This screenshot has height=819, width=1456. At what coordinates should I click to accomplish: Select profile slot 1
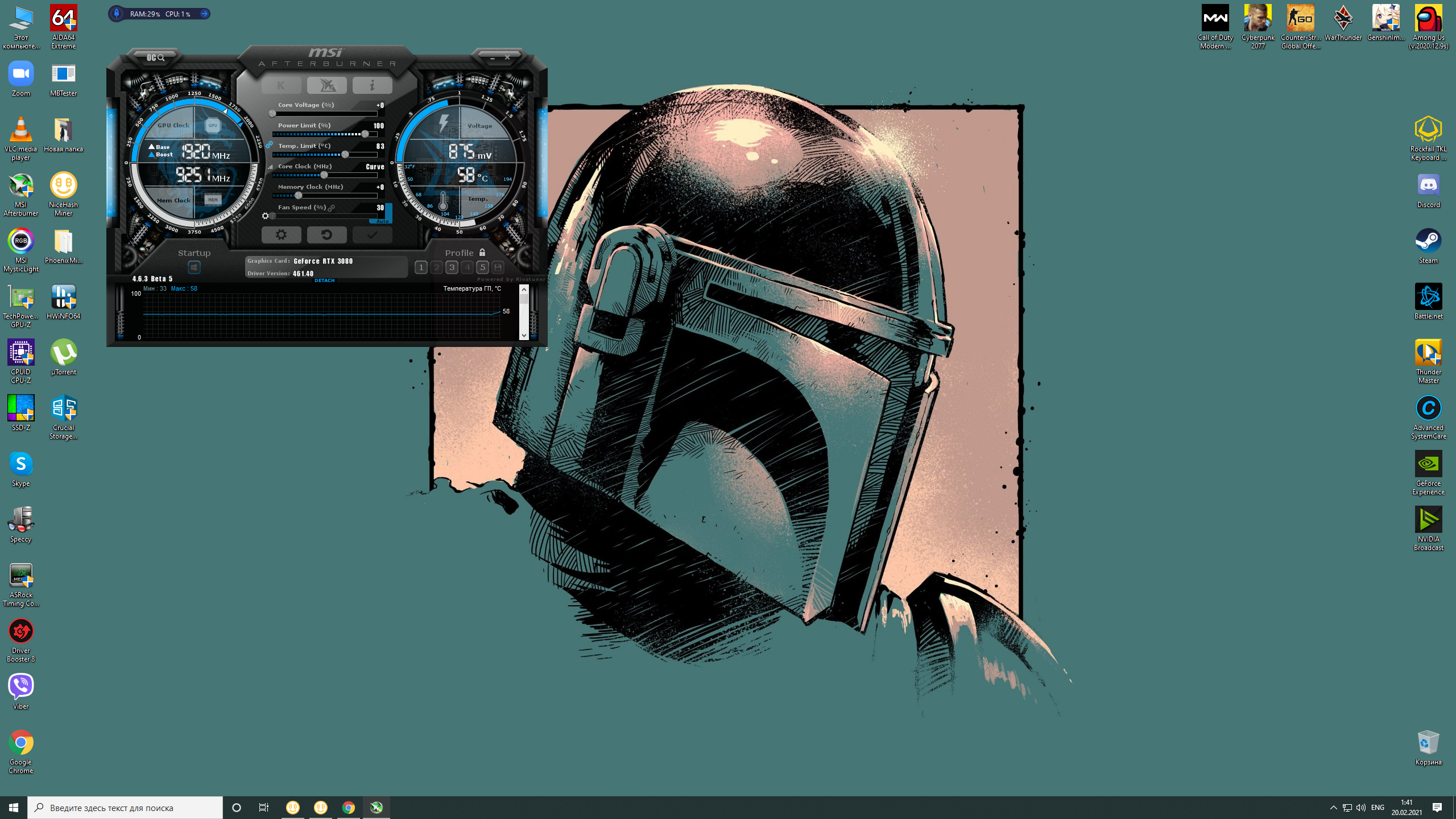(421, 267)
